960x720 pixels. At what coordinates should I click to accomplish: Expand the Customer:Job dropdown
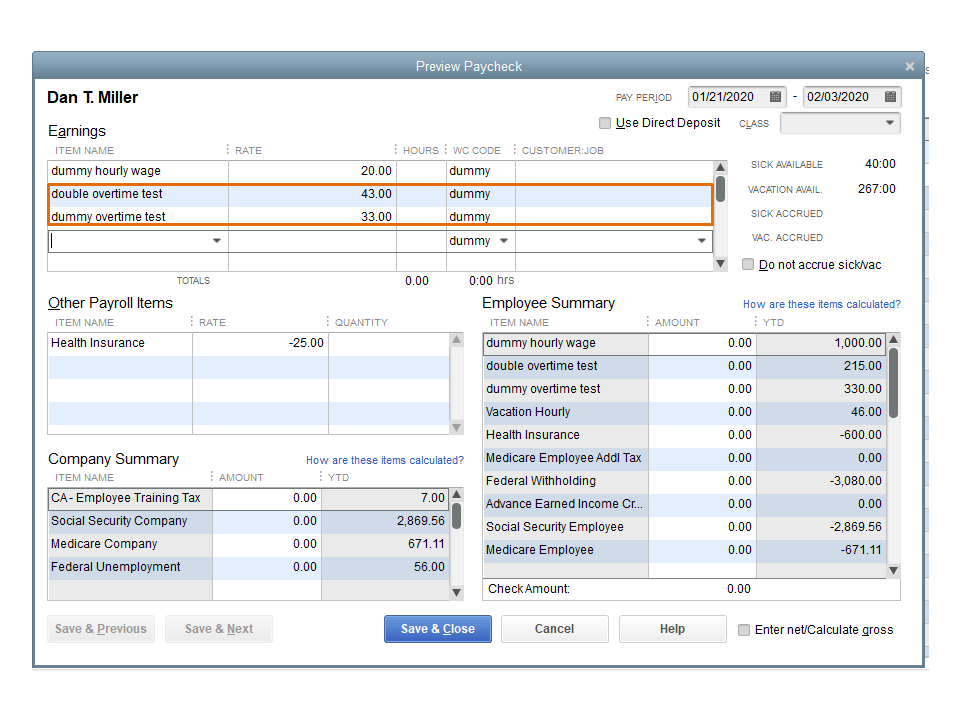702,241
